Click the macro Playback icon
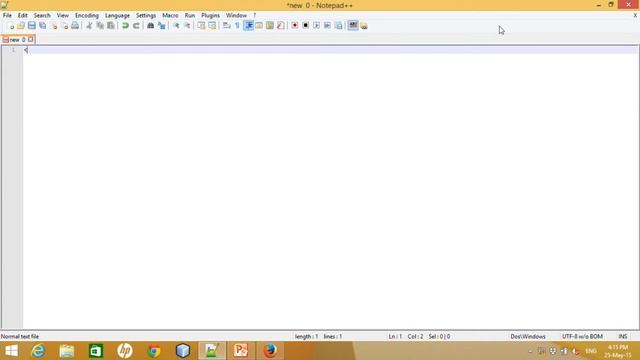Viewport: 640px width, 360px height. click(x=316, y=26)
